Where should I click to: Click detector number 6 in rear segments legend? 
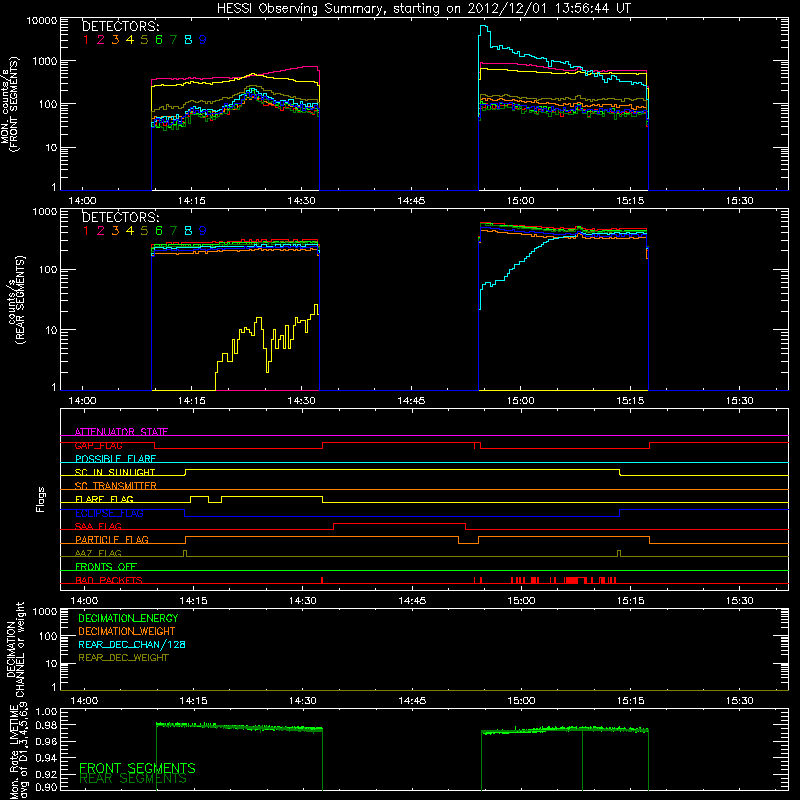click(x=159, y=231)
